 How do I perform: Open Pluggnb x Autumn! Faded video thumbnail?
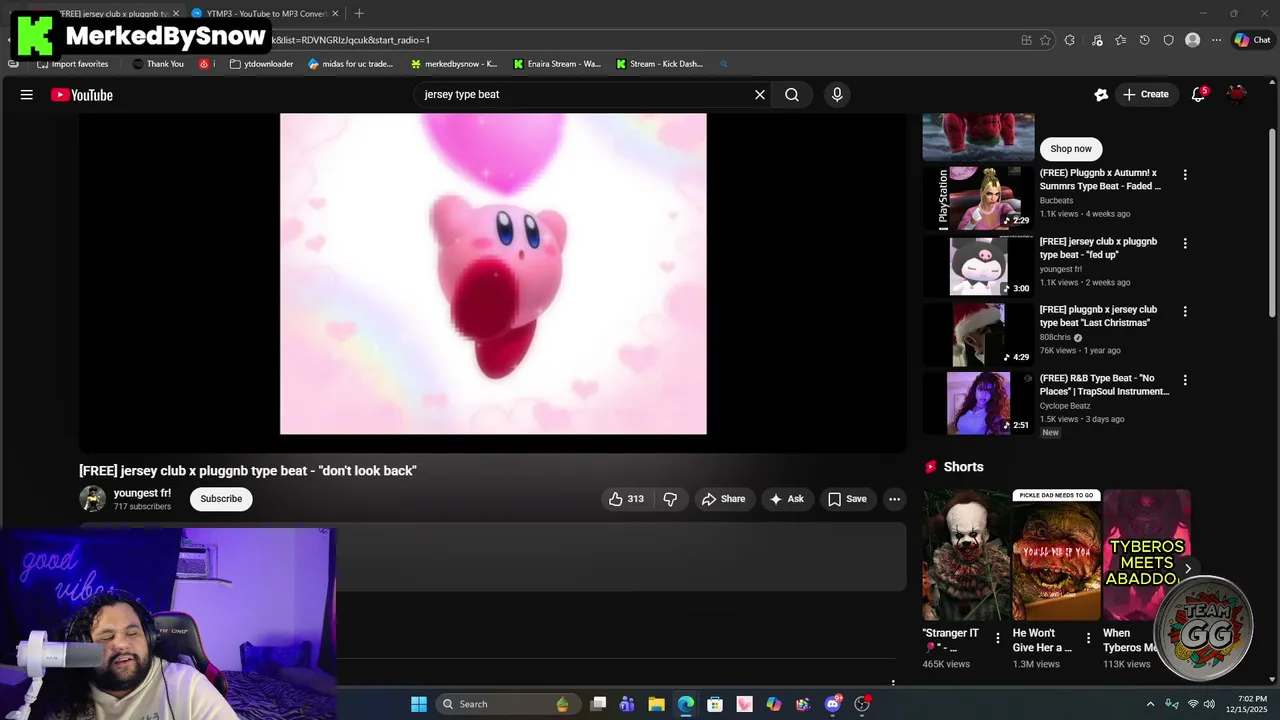coord(978,198)
